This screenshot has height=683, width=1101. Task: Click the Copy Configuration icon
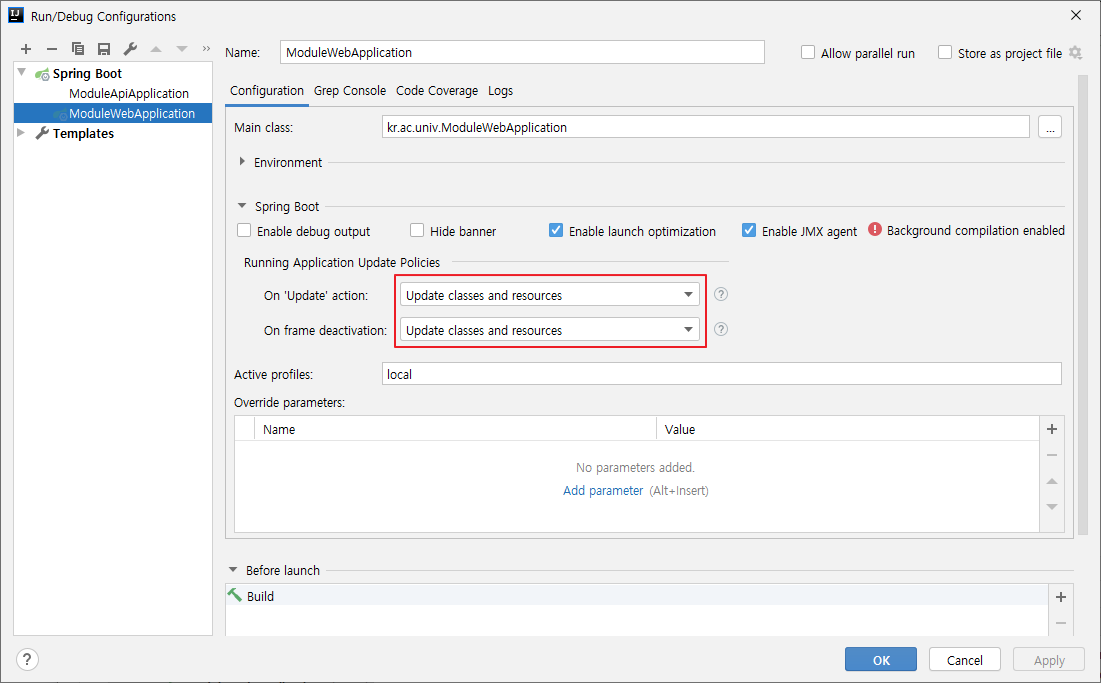click(x=78, y=49)
